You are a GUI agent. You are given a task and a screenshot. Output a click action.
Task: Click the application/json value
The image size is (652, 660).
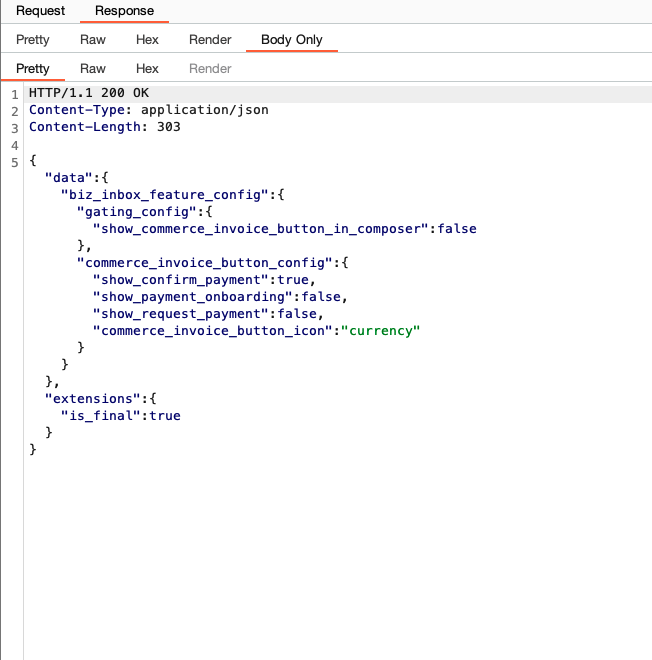point(205,110)
